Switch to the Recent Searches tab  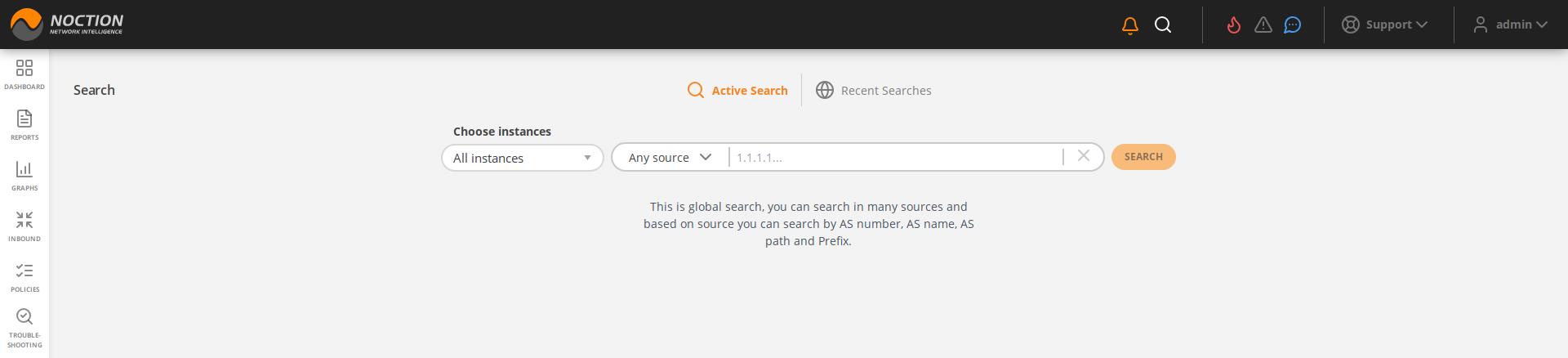(x=874, y=91)
